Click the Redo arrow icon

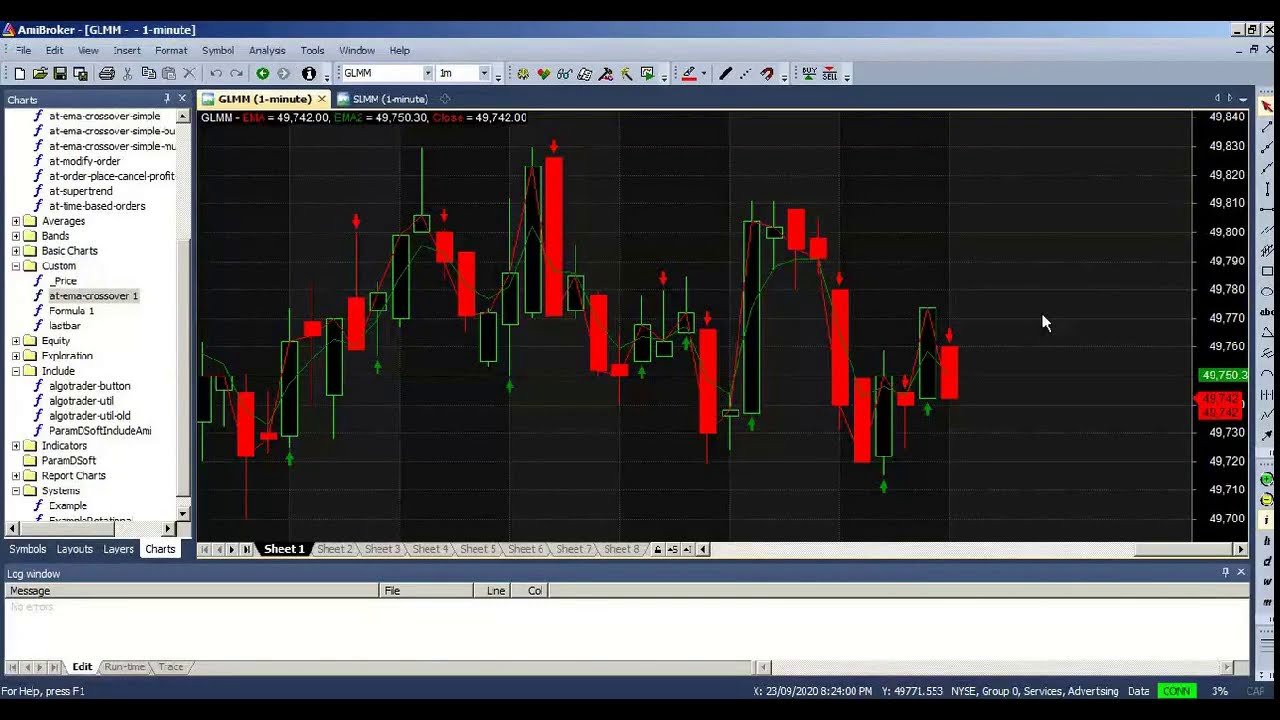(x=236, y=74)
